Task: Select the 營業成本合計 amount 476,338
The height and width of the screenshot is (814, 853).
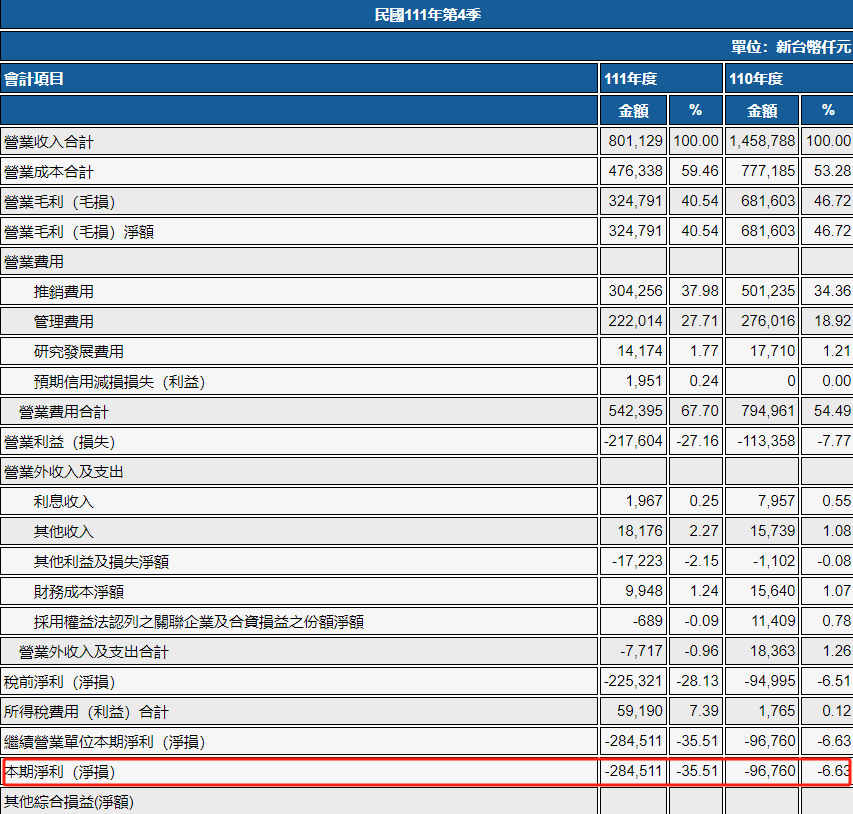Action: point(635,172)
